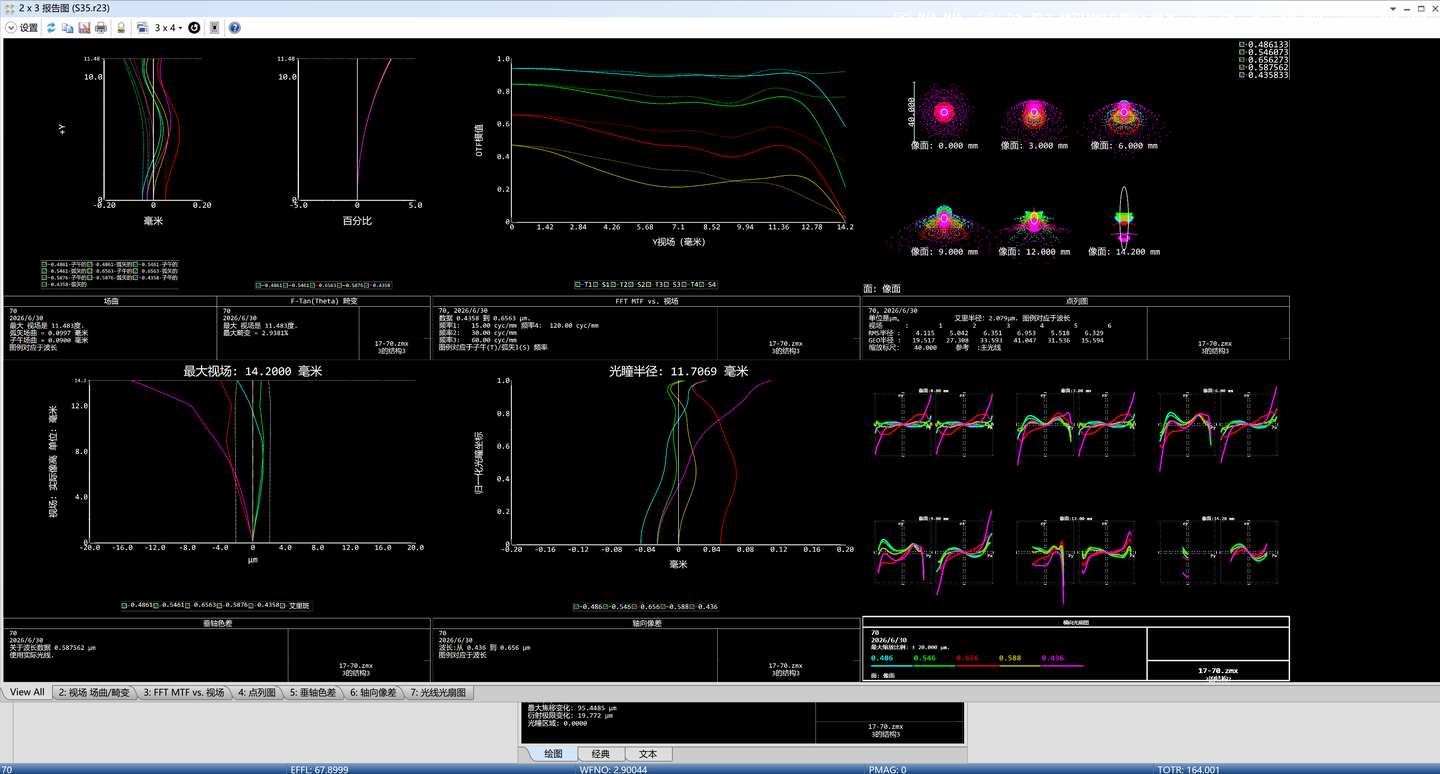Open tab 7: 光线光扇图
Viewport: 1440px width, 774px height.
pyautogui.click(x=438, y=692)
